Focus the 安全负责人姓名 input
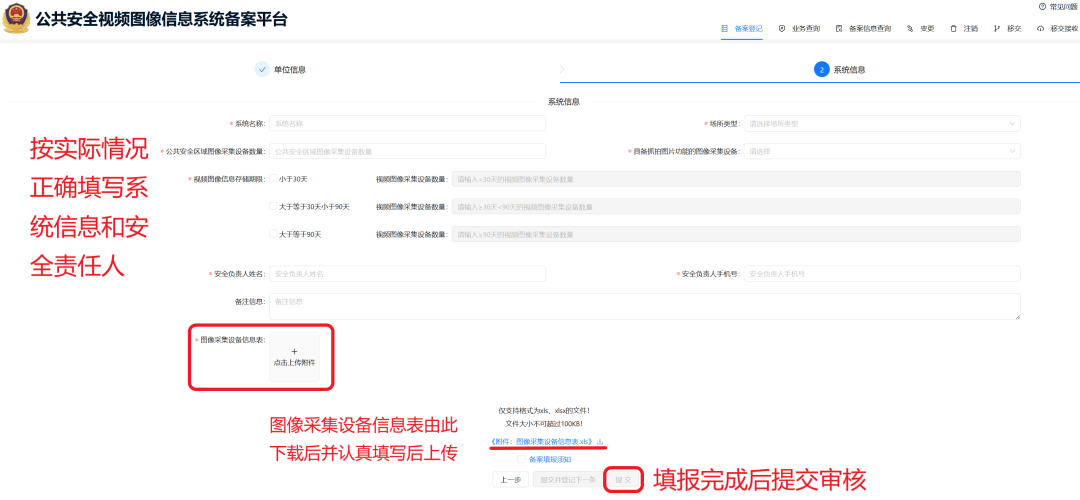Screen dimensions: 1080x500 408,273
